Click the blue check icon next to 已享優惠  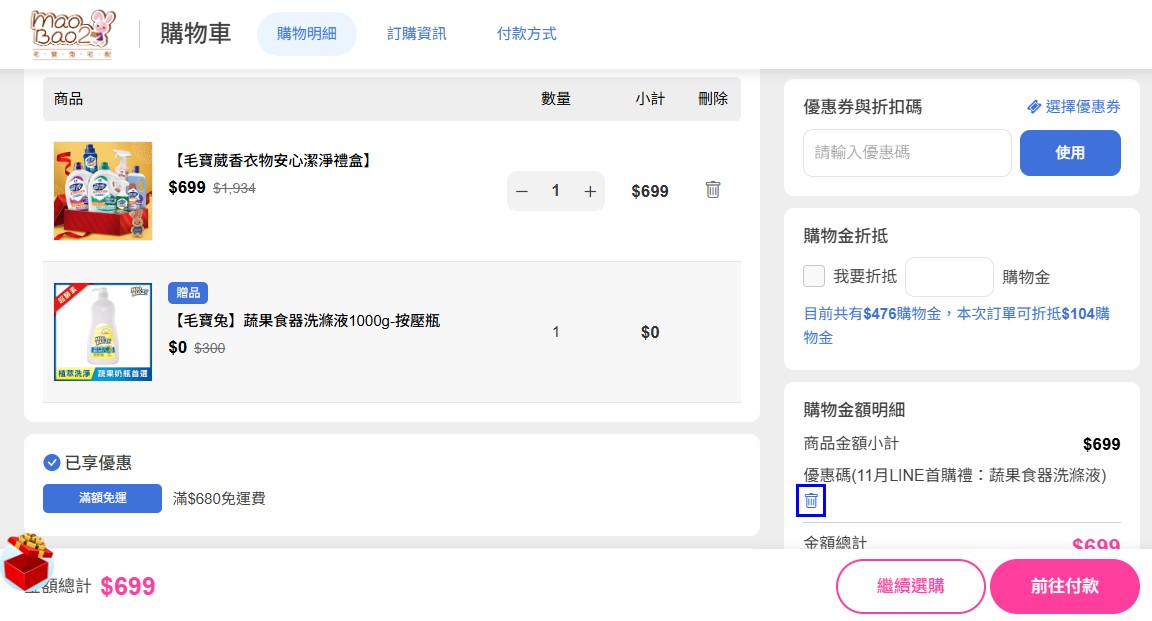(x=51, y=462)
